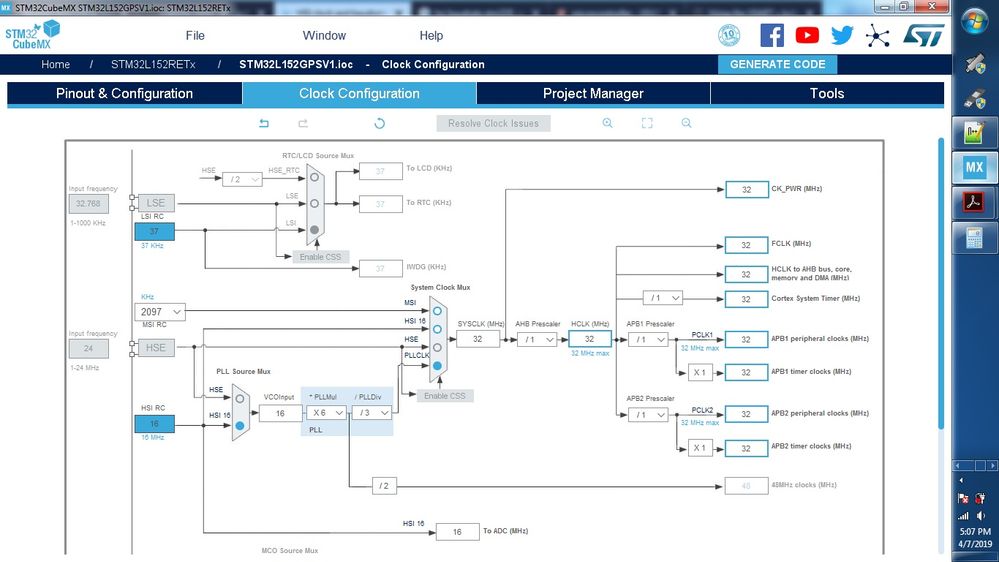
Task: Select LSI in RTC/LCD Source Mux
Action: coord(314,229)
